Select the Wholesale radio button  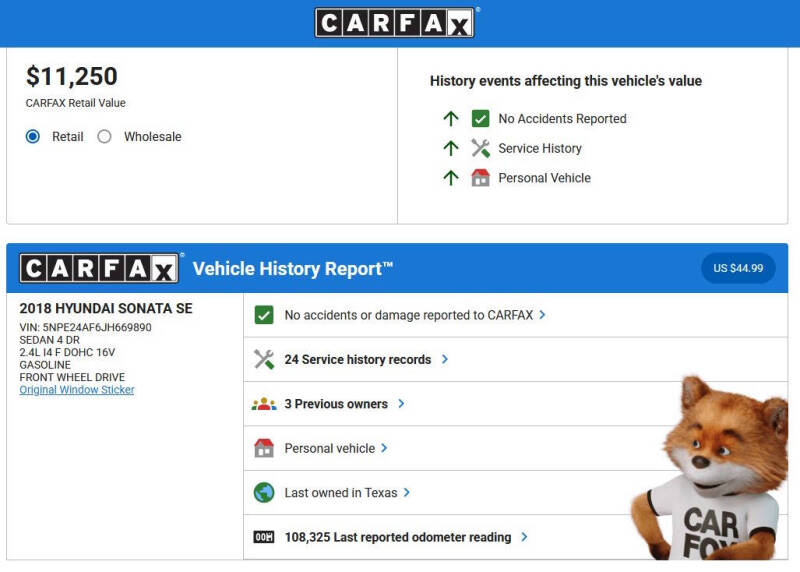[104, 137]
